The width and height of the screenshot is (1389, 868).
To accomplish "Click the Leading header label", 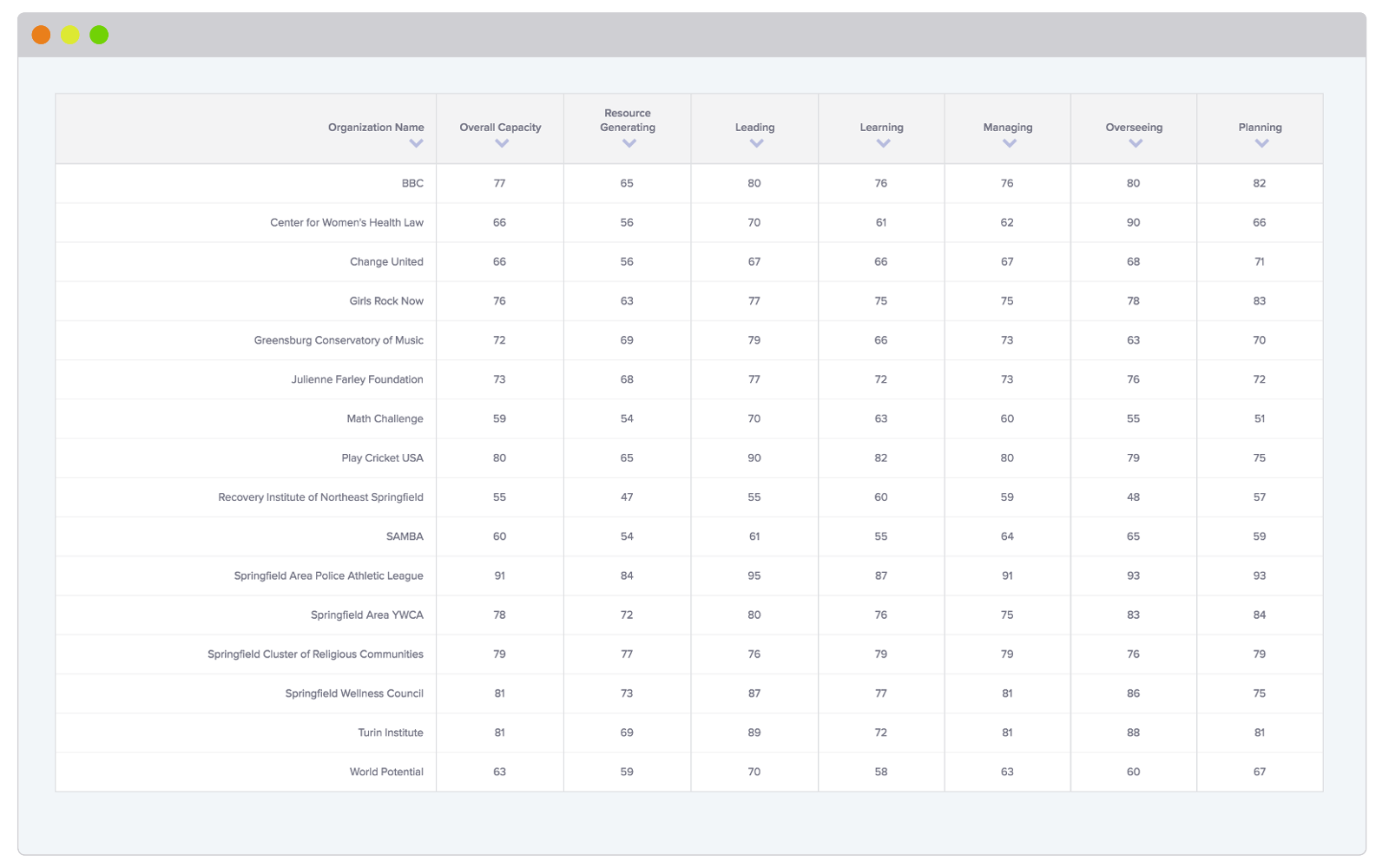I will coord(754,128).
